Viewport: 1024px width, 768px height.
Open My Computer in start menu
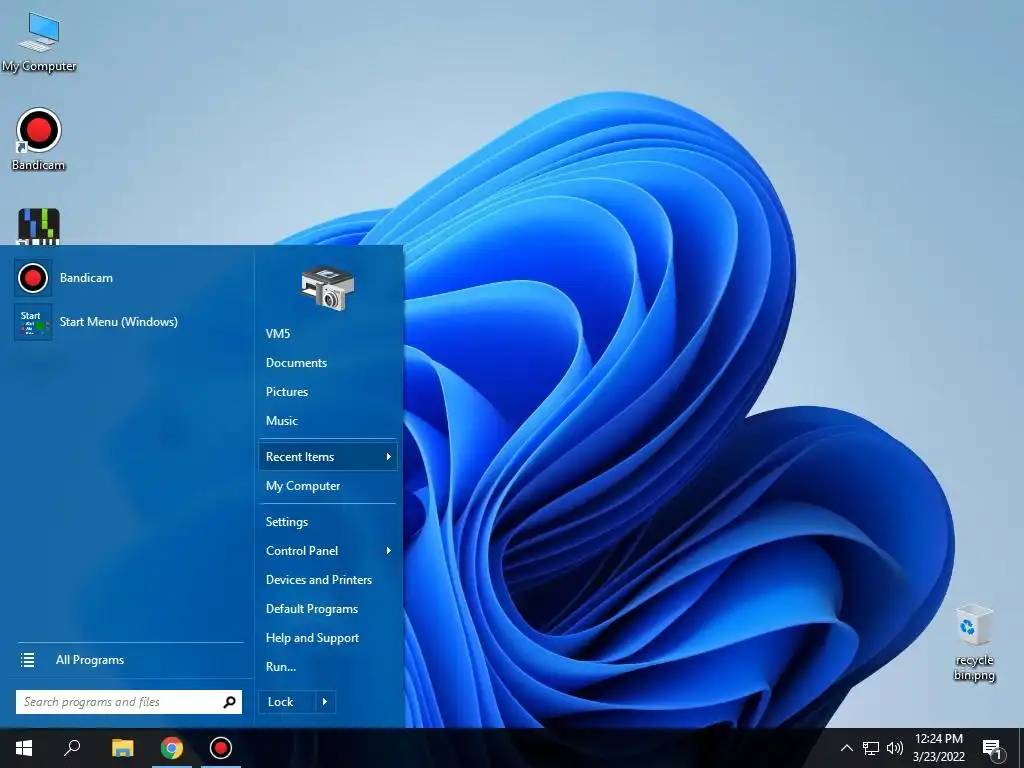point(327,486)
